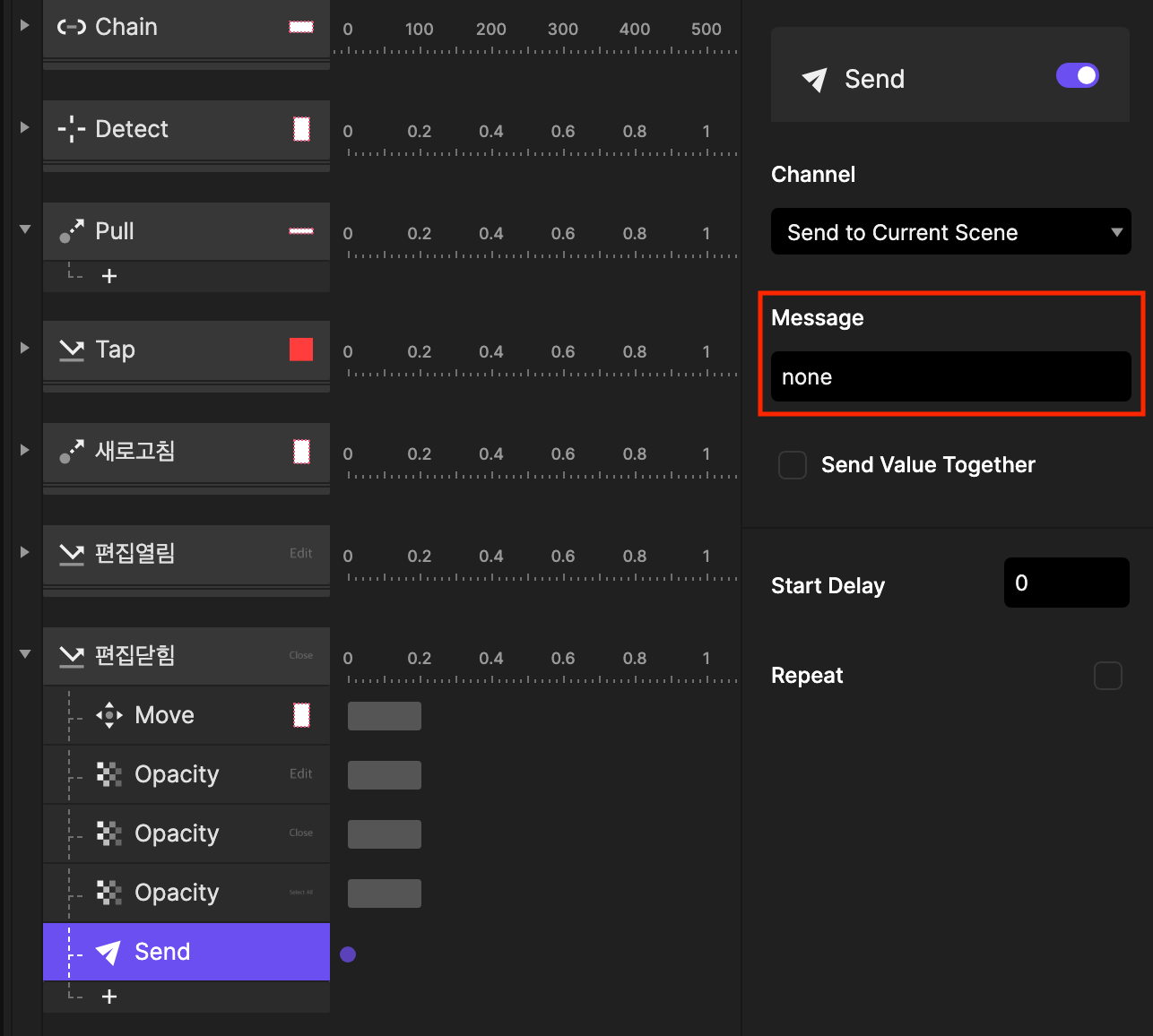Click the Send response timeline dot
Image resolution: width=1153 pixels, height=1036 pixels.
[348, 954]
